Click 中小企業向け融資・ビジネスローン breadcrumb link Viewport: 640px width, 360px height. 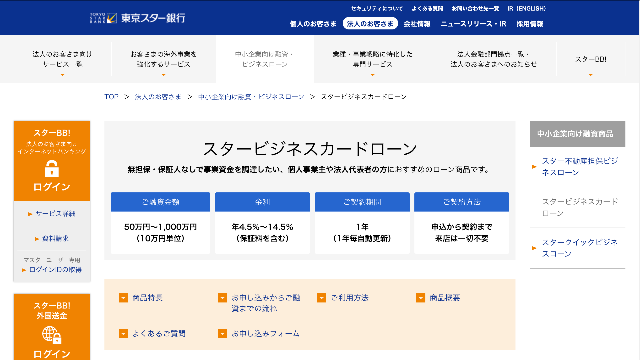coord(251,97)
